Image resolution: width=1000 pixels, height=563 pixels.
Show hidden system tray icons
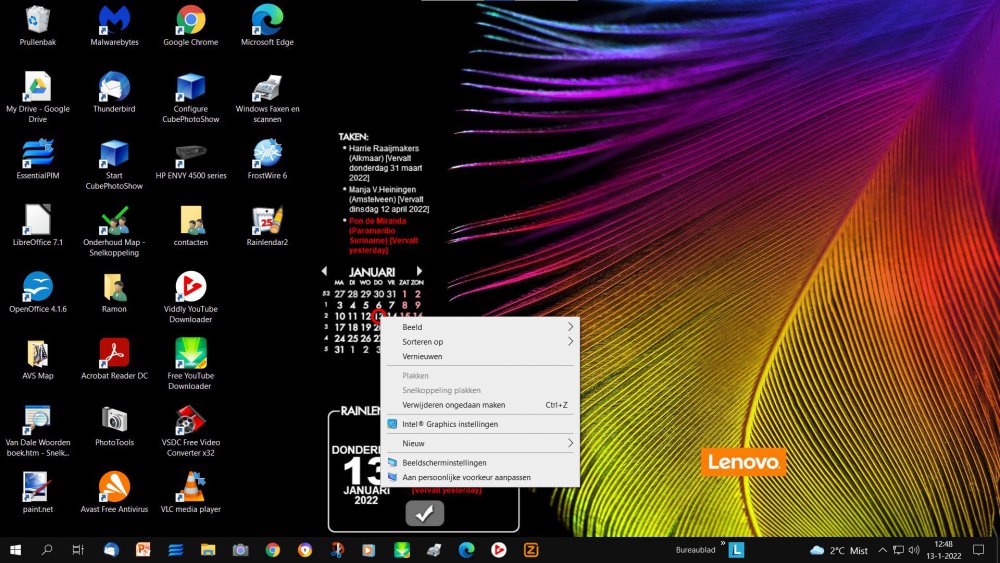[x=882, y=550]
